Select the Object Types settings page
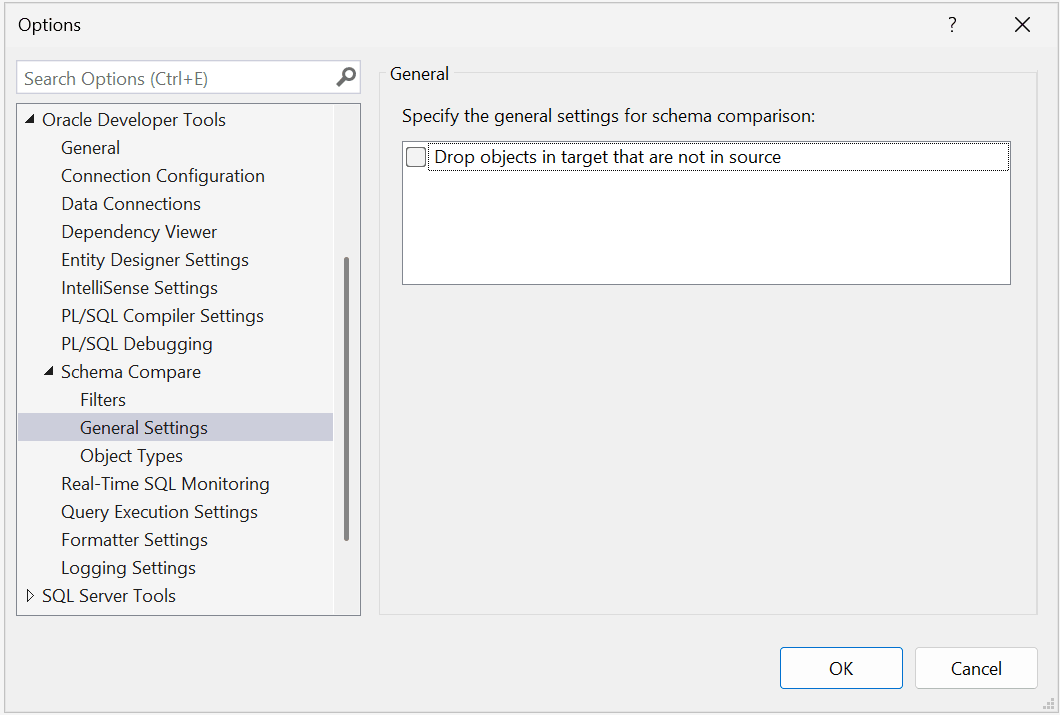Screen dimensions: 1060x715 [x=131, y=455]
